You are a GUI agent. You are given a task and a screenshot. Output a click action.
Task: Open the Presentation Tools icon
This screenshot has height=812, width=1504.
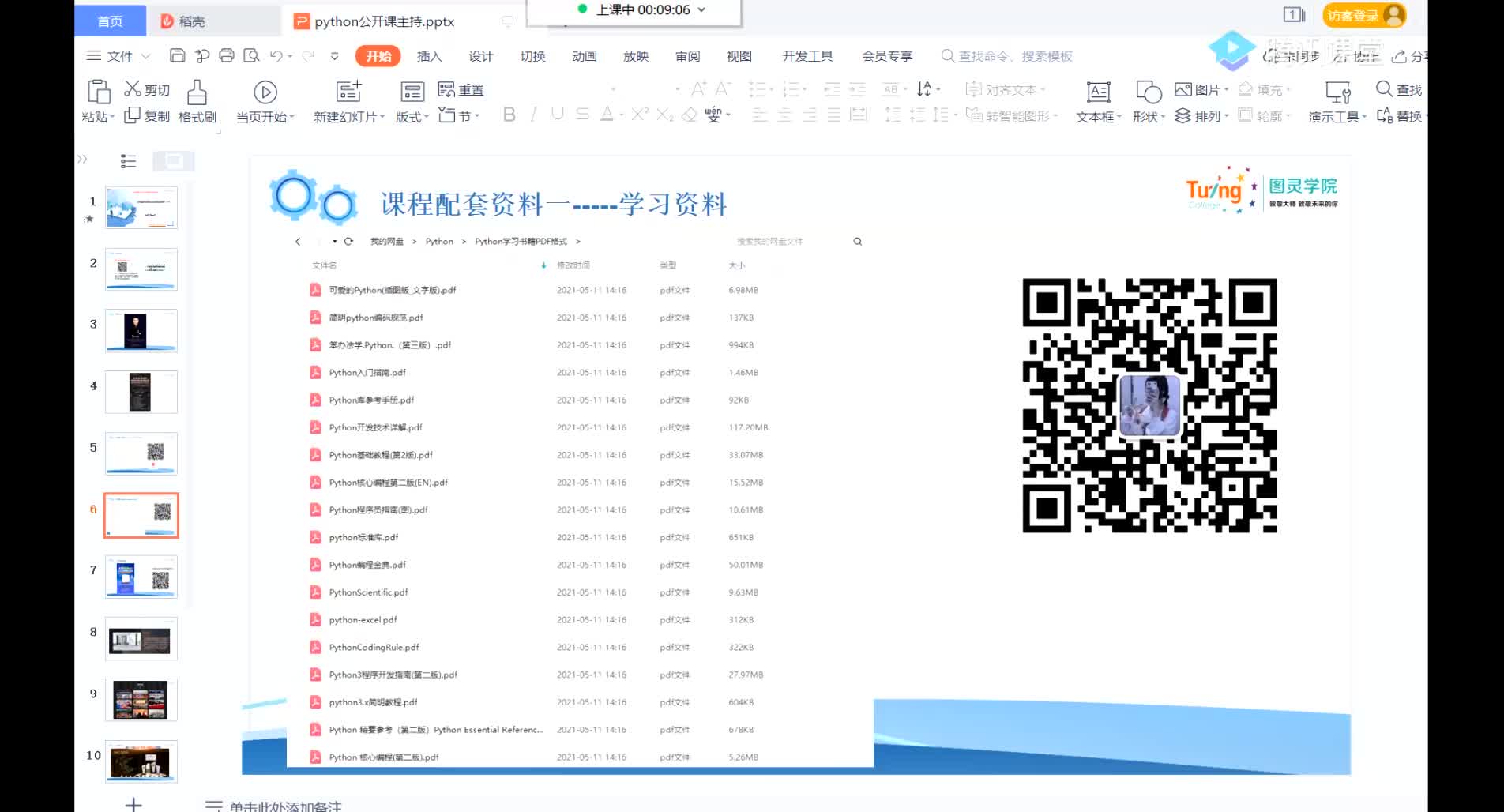coord(1338,92)
